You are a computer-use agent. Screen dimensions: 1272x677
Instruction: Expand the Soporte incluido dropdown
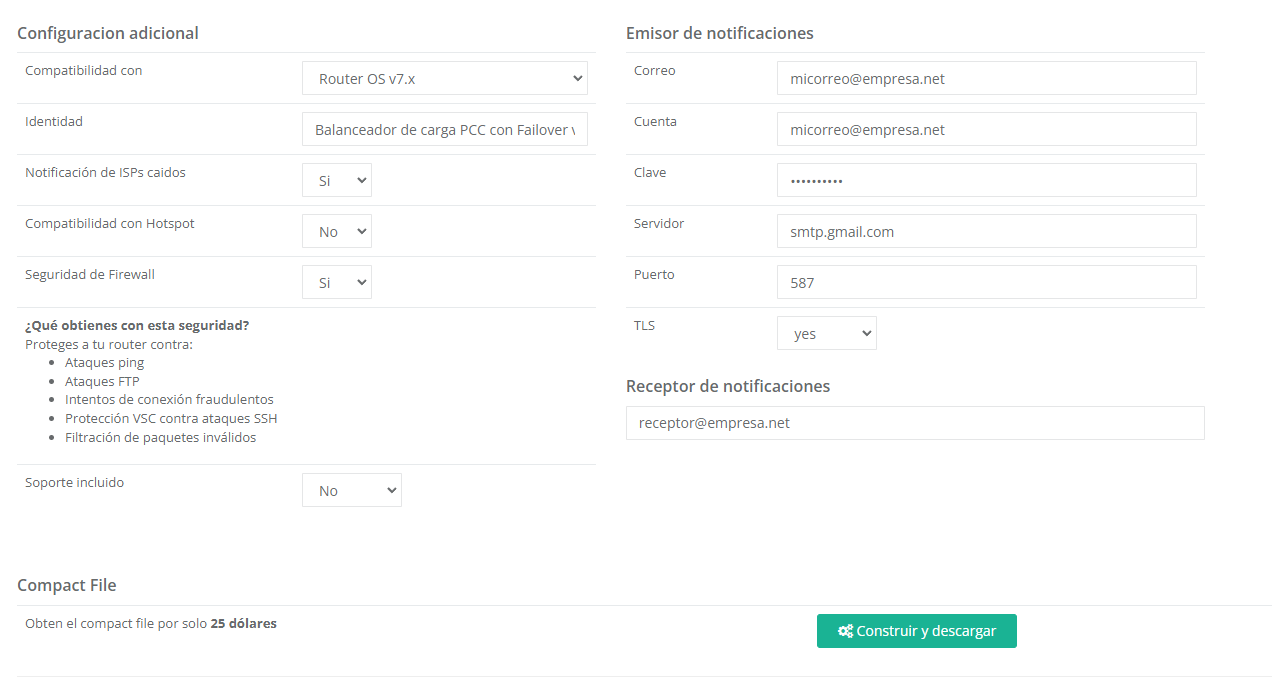(x=351, y=490)
